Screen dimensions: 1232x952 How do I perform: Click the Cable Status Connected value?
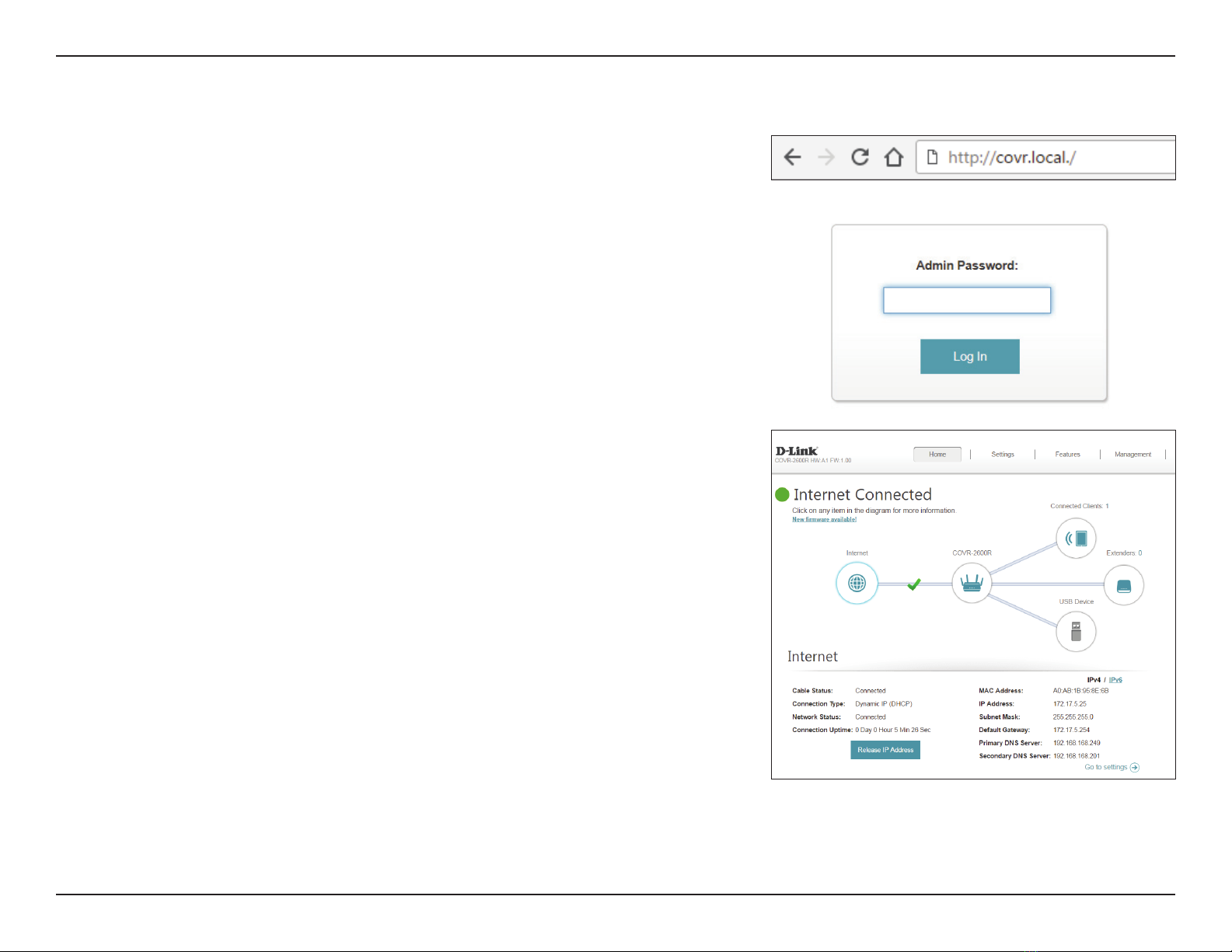[x=871, y=691]
